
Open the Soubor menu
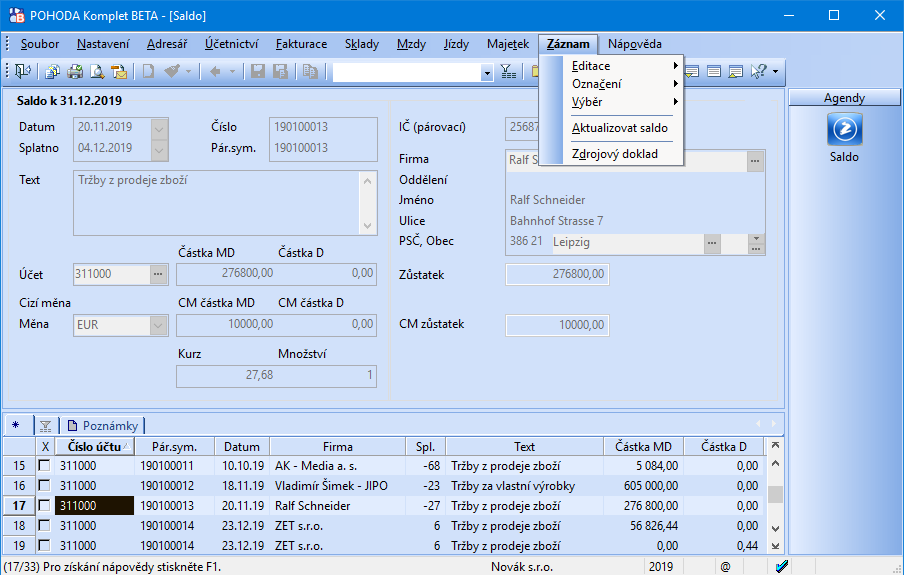tap(40, 44)
